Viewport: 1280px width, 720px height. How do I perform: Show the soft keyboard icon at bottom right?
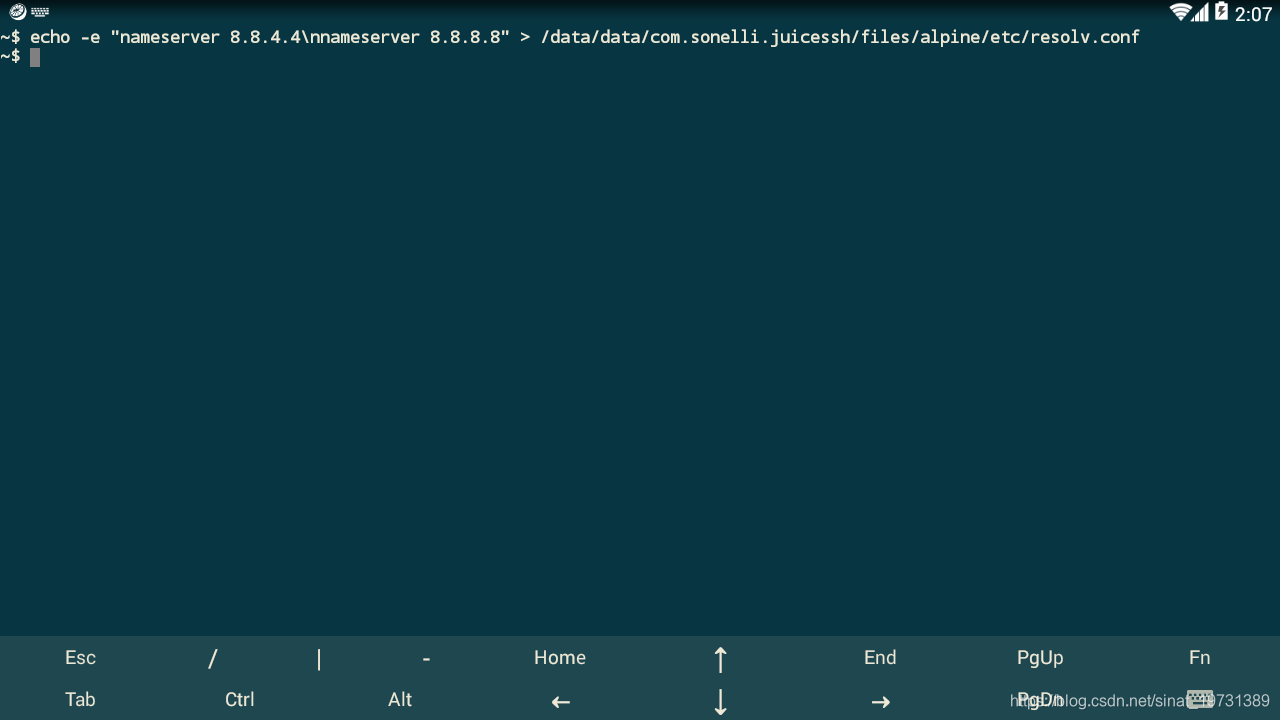coord(1200,700)
